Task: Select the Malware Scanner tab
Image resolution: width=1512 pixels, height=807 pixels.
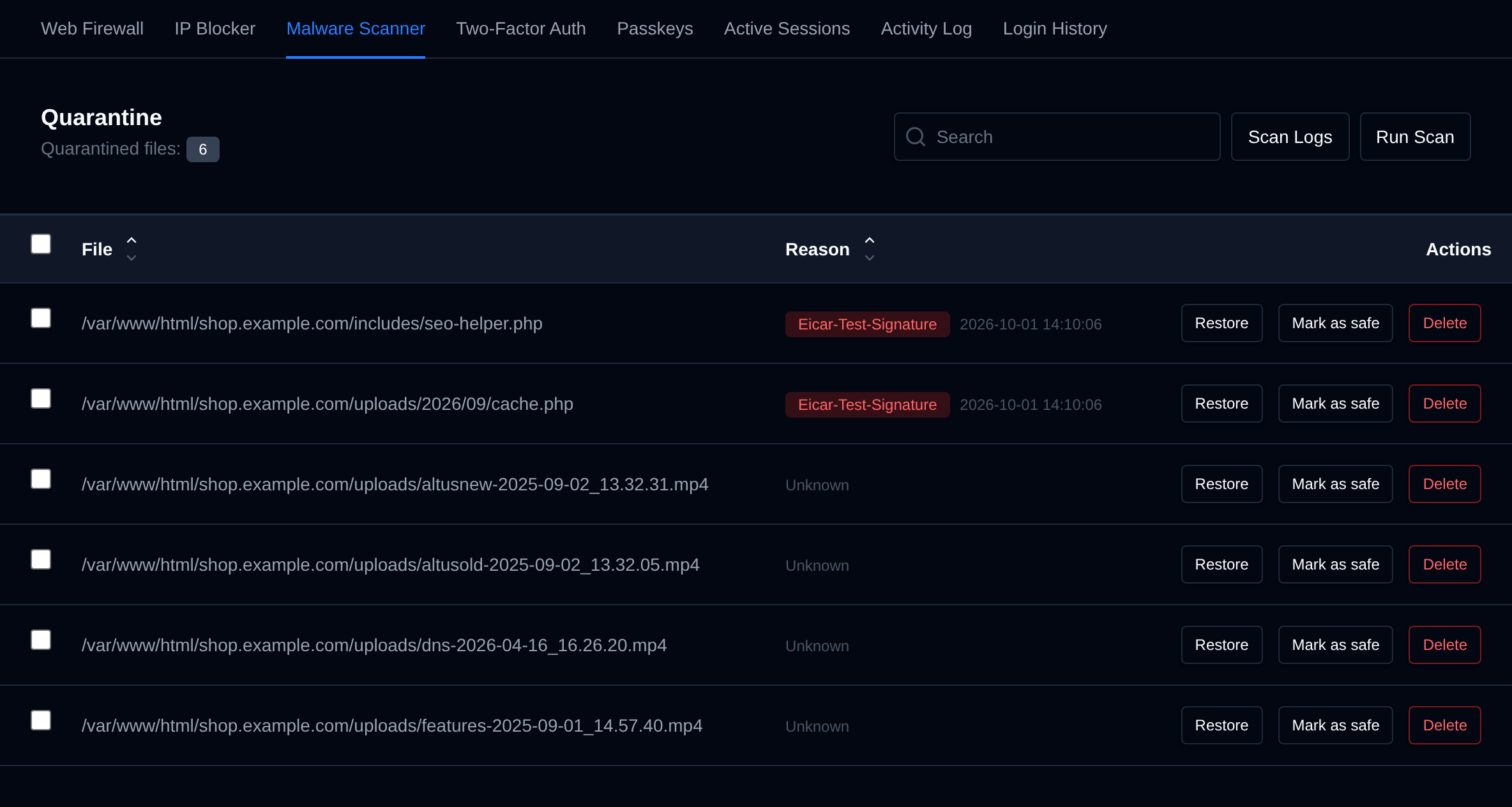Action: click(x=356, y=29)
